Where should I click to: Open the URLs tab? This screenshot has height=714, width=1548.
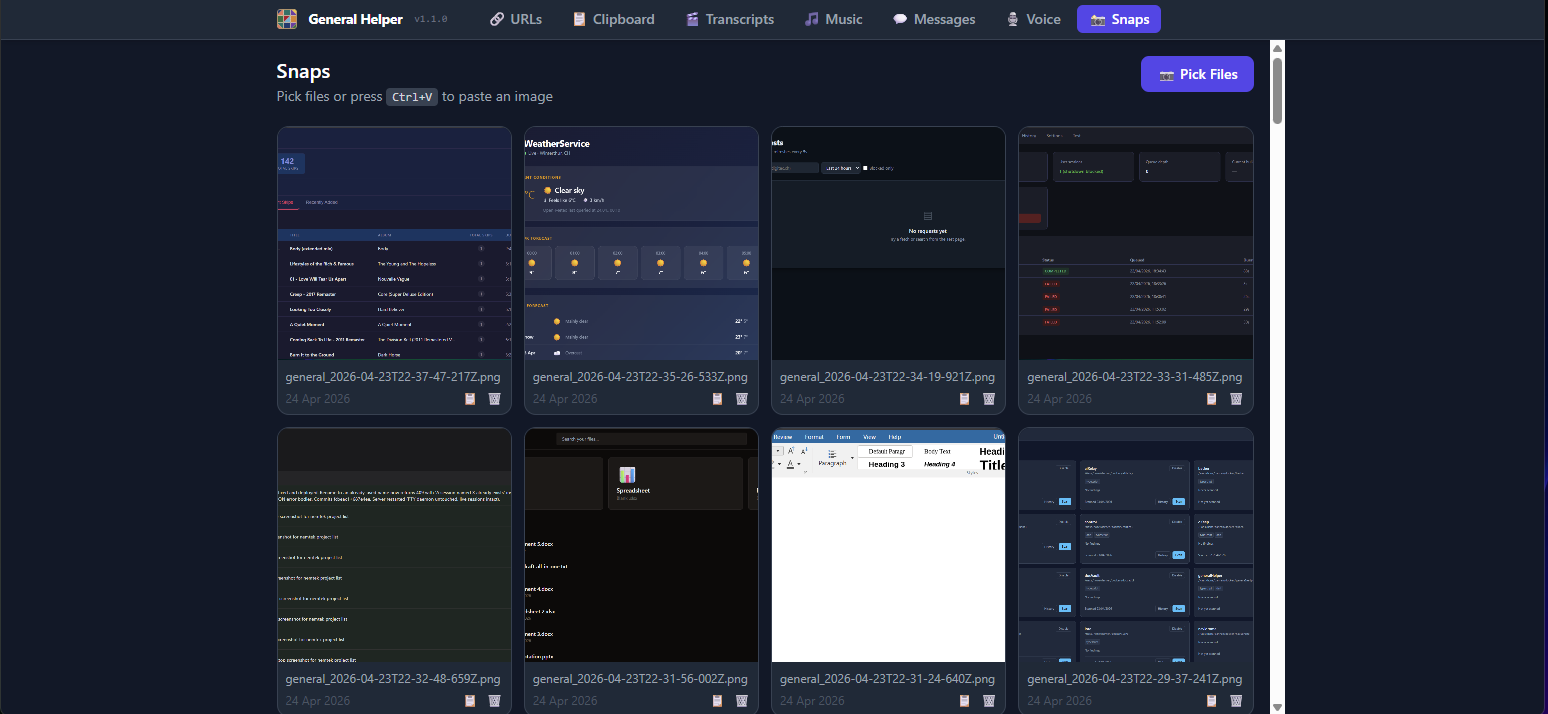tap(518, 19)
